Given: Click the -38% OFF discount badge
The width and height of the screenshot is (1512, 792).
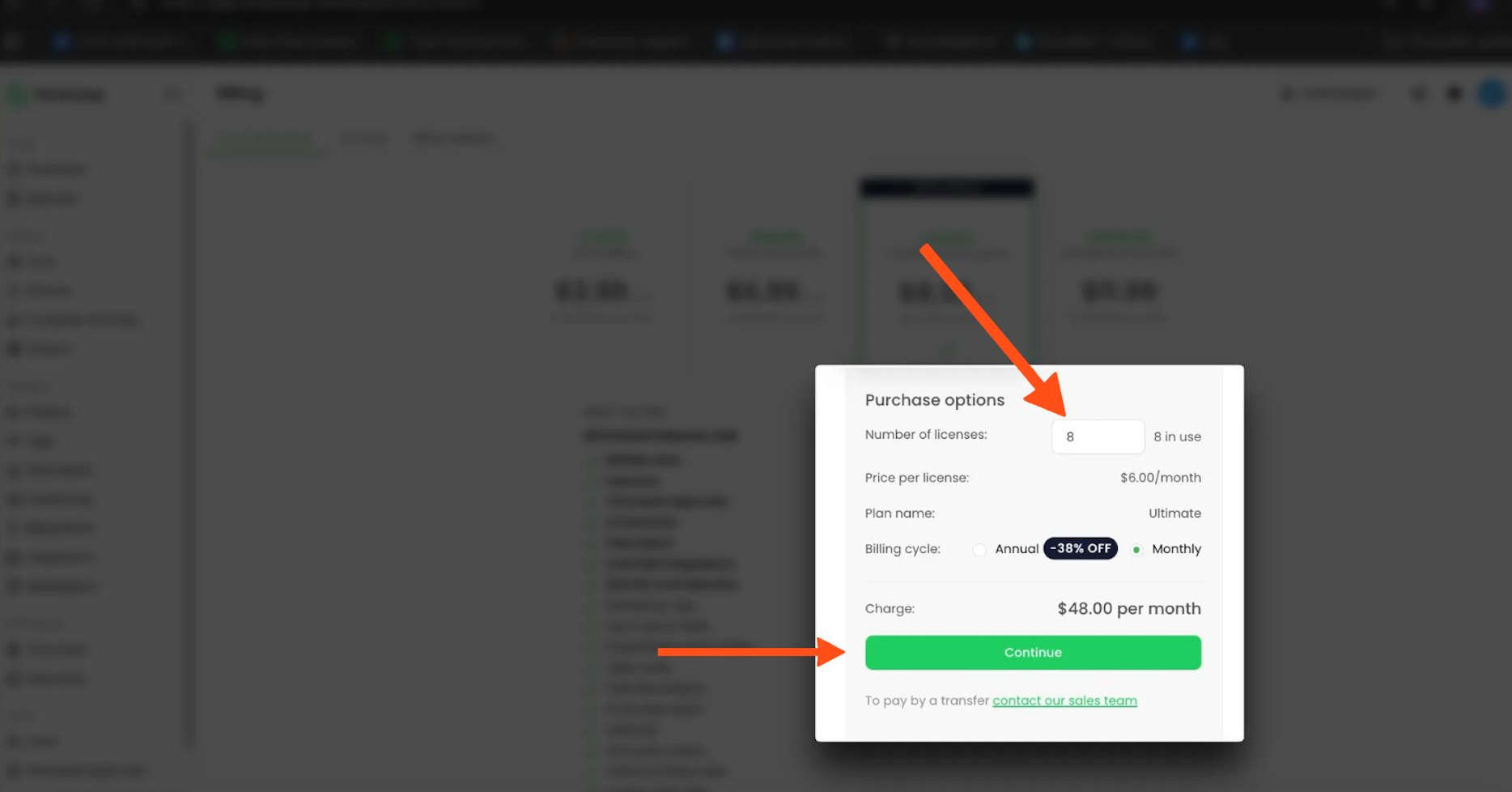Looking at the screenshot, I should (1081, 548).
